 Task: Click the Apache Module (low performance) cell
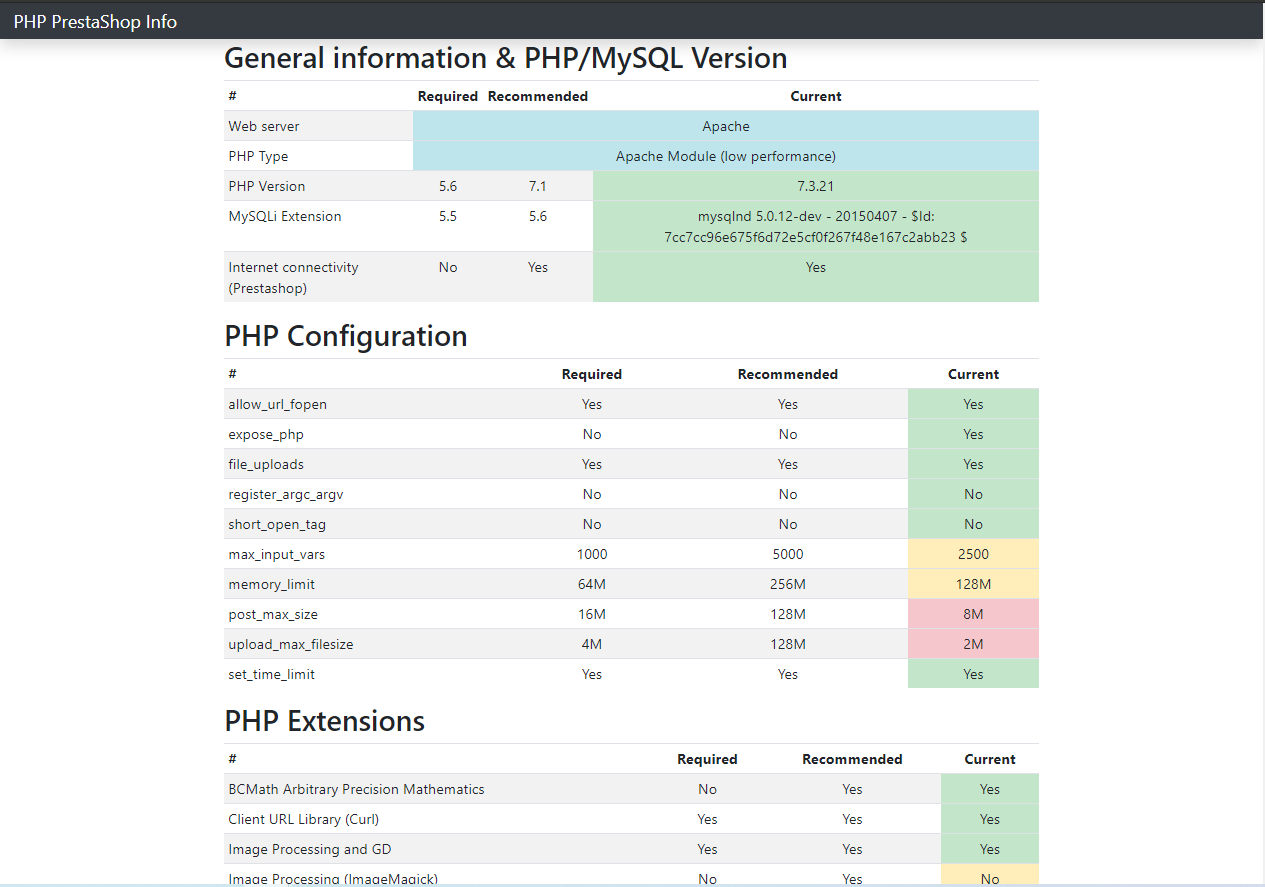pyautogui.click(x=726, y=156)
